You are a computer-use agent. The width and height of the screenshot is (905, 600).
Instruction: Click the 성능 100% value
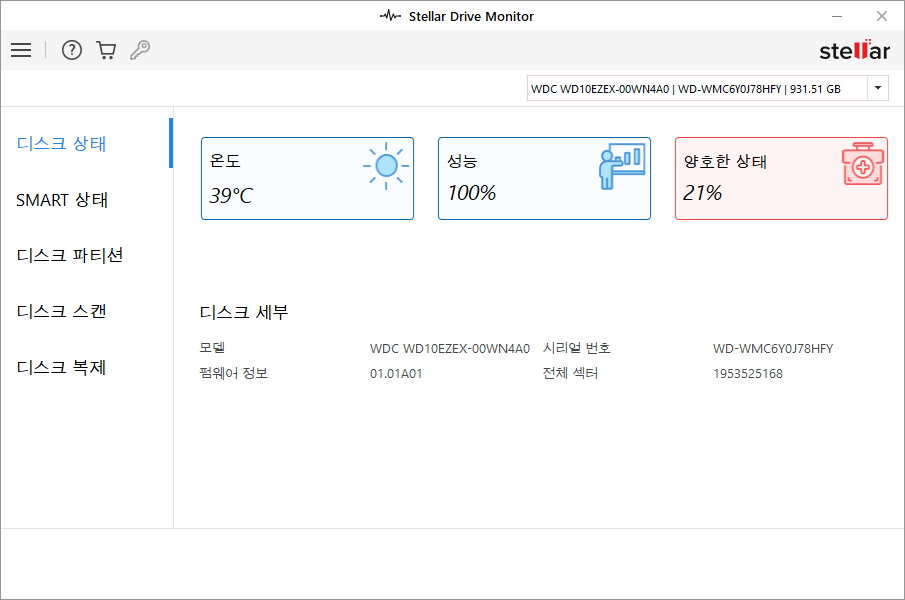471,193
